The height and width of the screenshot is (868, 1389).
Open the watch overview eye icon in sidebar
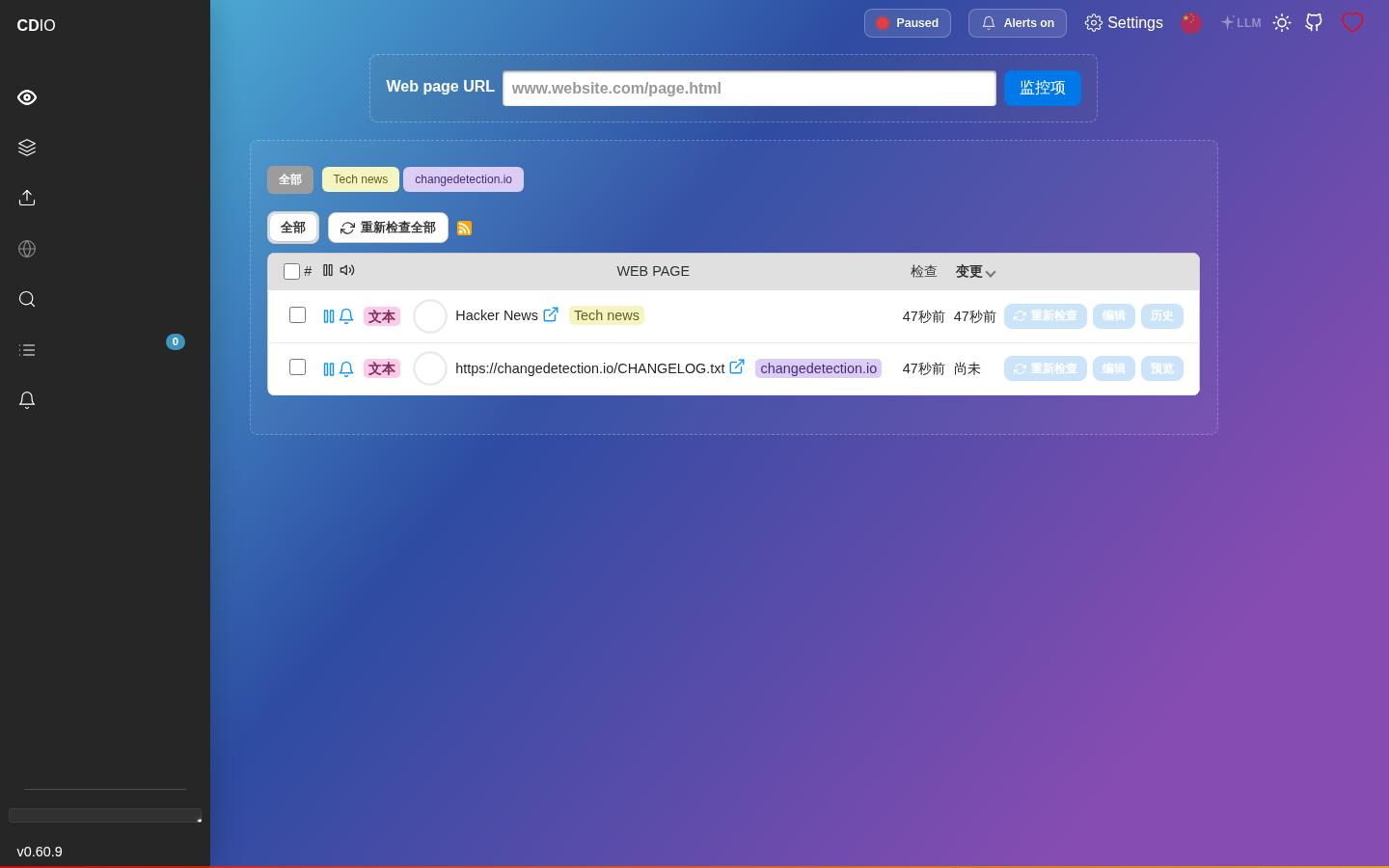[x=27, y=97]
